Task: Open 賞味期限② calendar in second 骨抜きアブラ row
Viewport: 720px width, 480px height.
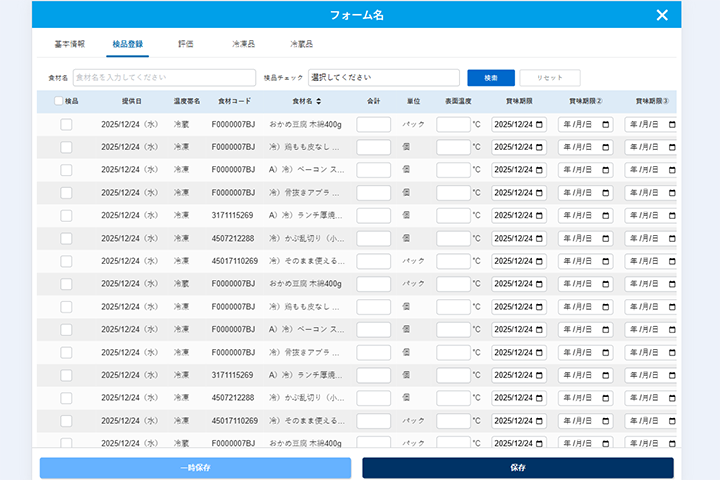Action: pos(606,352)
